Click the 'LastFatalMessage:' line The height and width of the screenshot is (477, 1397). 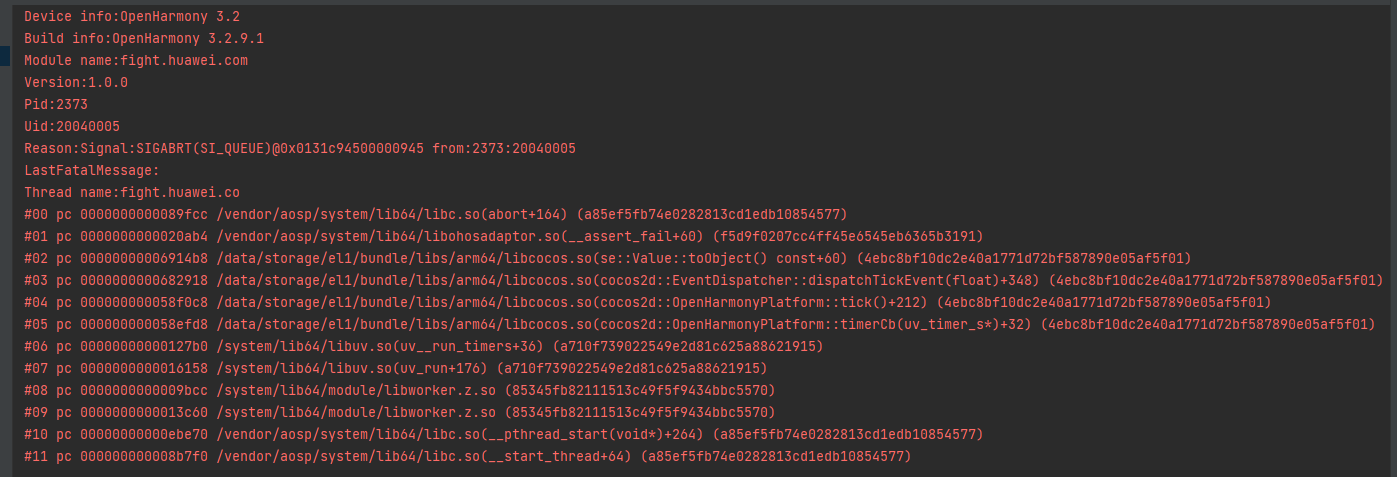point(92,171)
